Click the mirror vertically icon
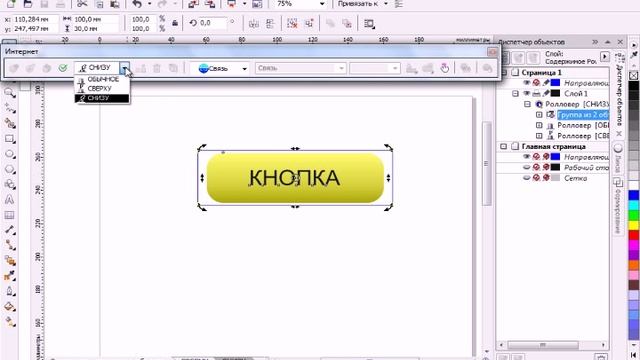The width and height of the screenshot is (640, 360). coord(270,24)
